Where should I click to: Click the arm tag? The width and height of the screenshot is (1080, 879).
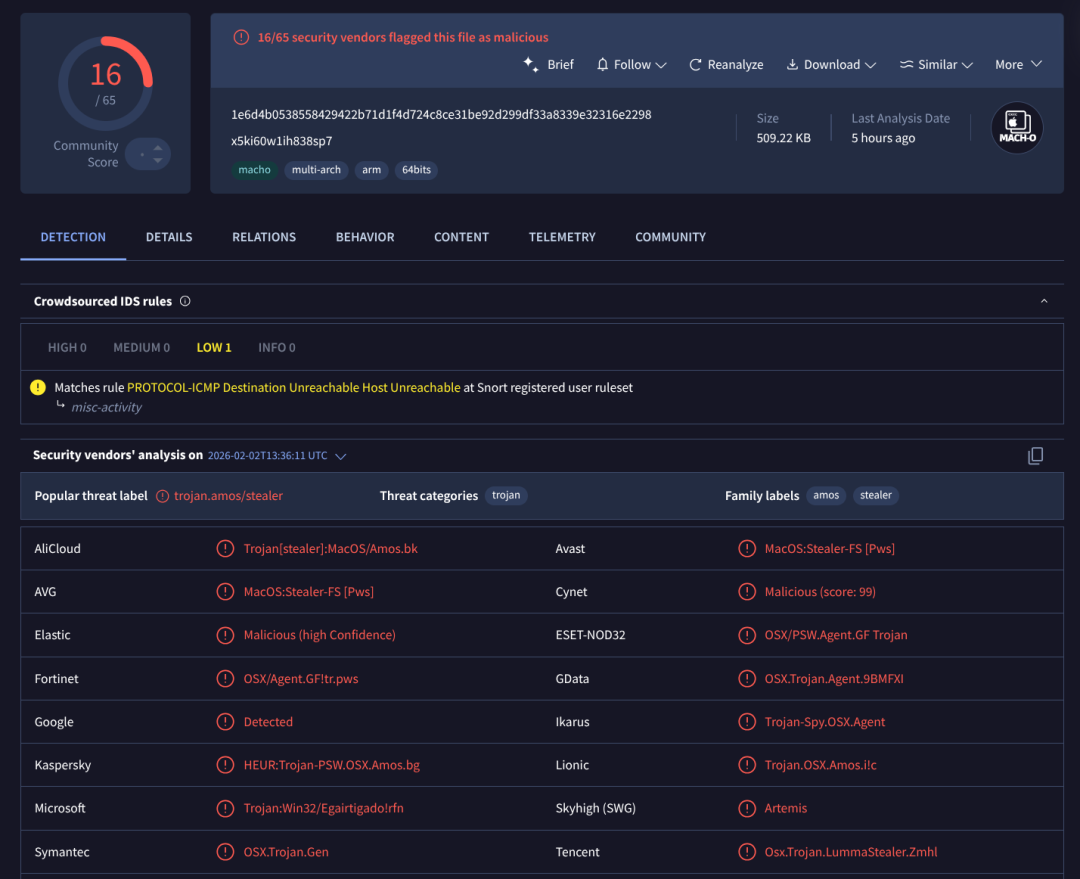(x=371, y=169)
